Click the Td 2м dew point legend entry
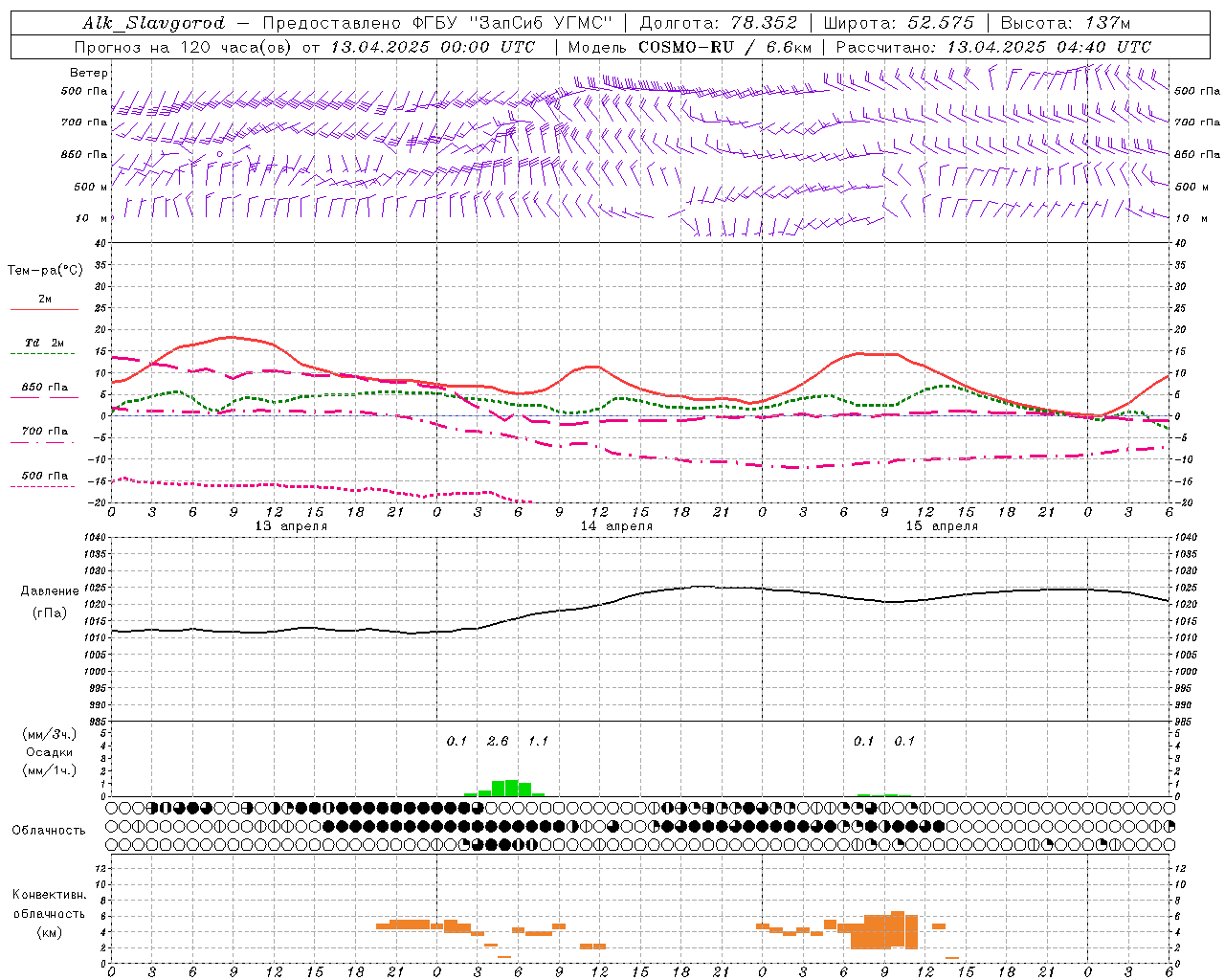The image size is (1225, 980). 44,343
